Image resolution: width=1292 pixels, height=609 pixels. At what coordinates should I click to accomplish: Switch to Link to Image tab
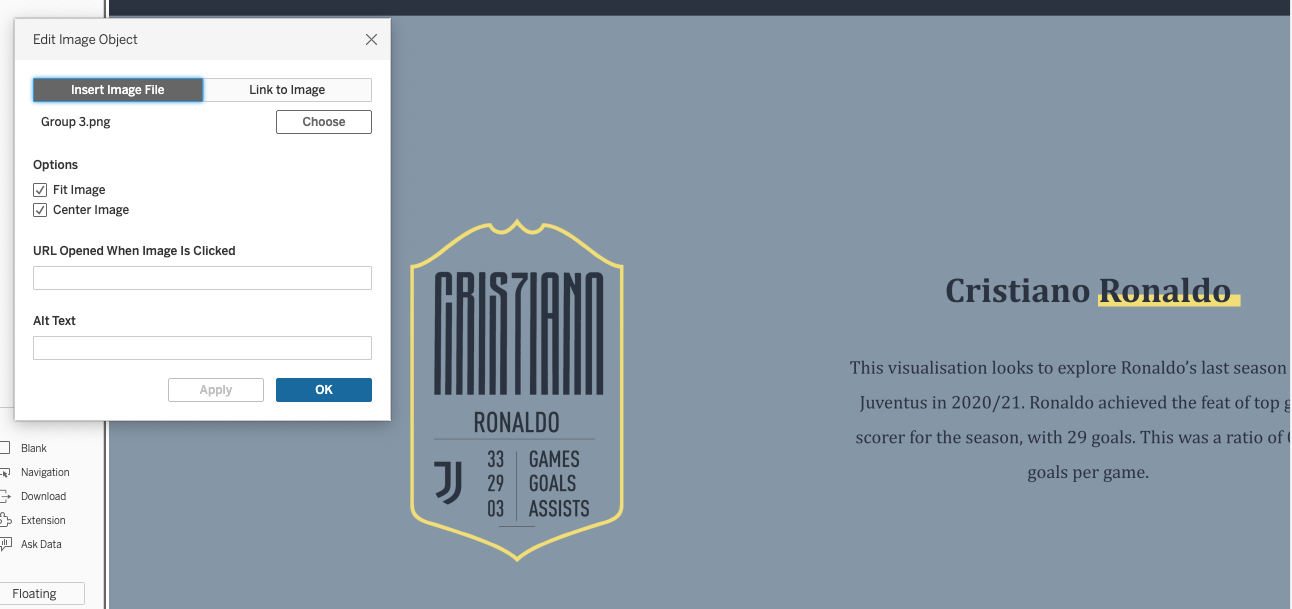(x=287, y=90)
